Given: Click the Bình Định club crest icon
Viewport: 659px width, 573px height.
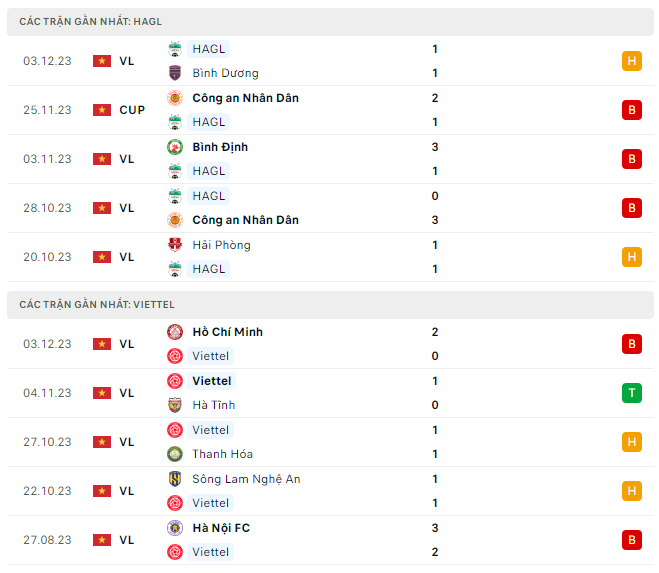Looking at the screenshot, I should coord(175,147).
